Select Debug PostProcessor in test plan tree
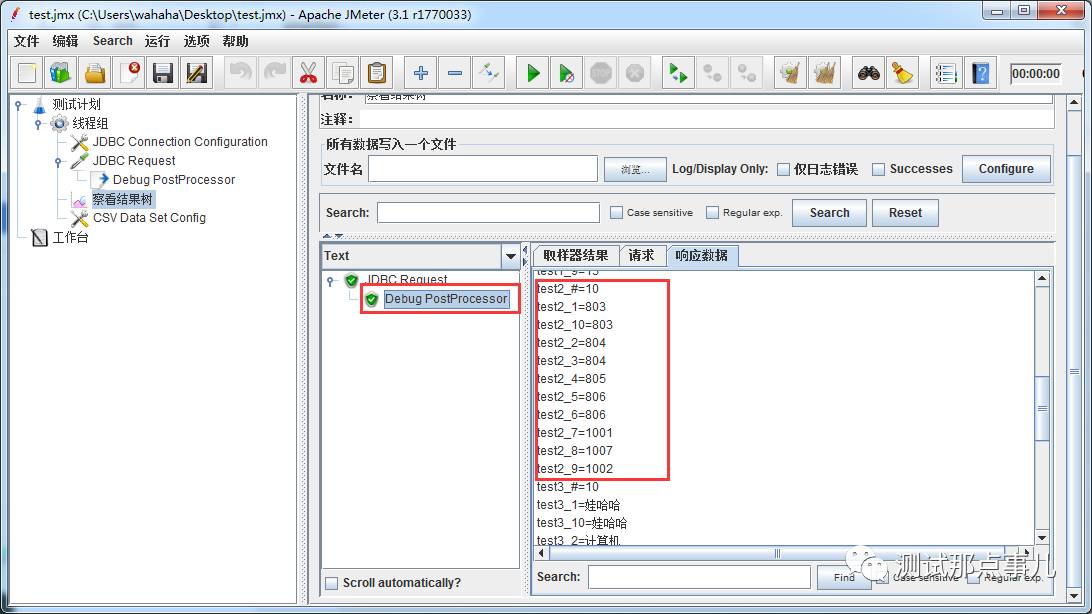This screenshot has height=614, width=1092. 173,180
